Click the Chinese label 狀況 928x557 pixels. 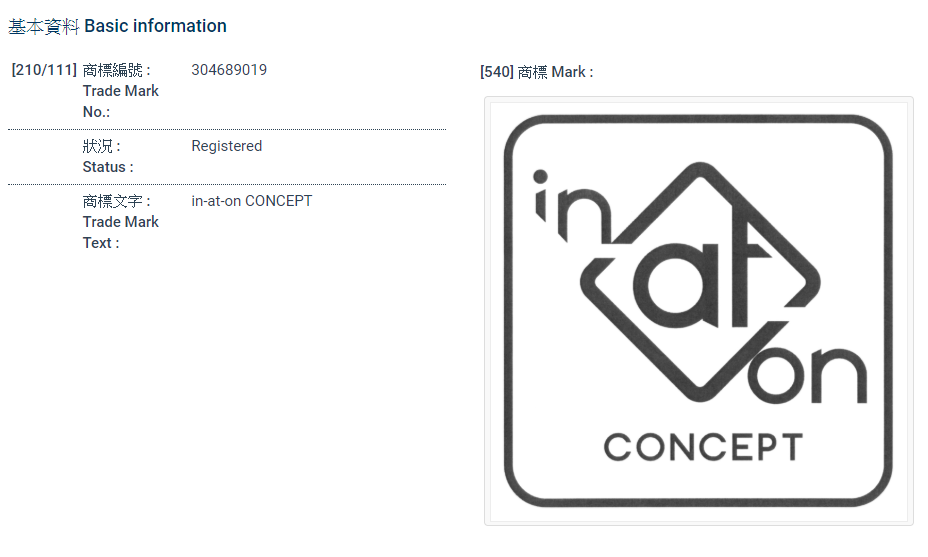tap(102, 146)
